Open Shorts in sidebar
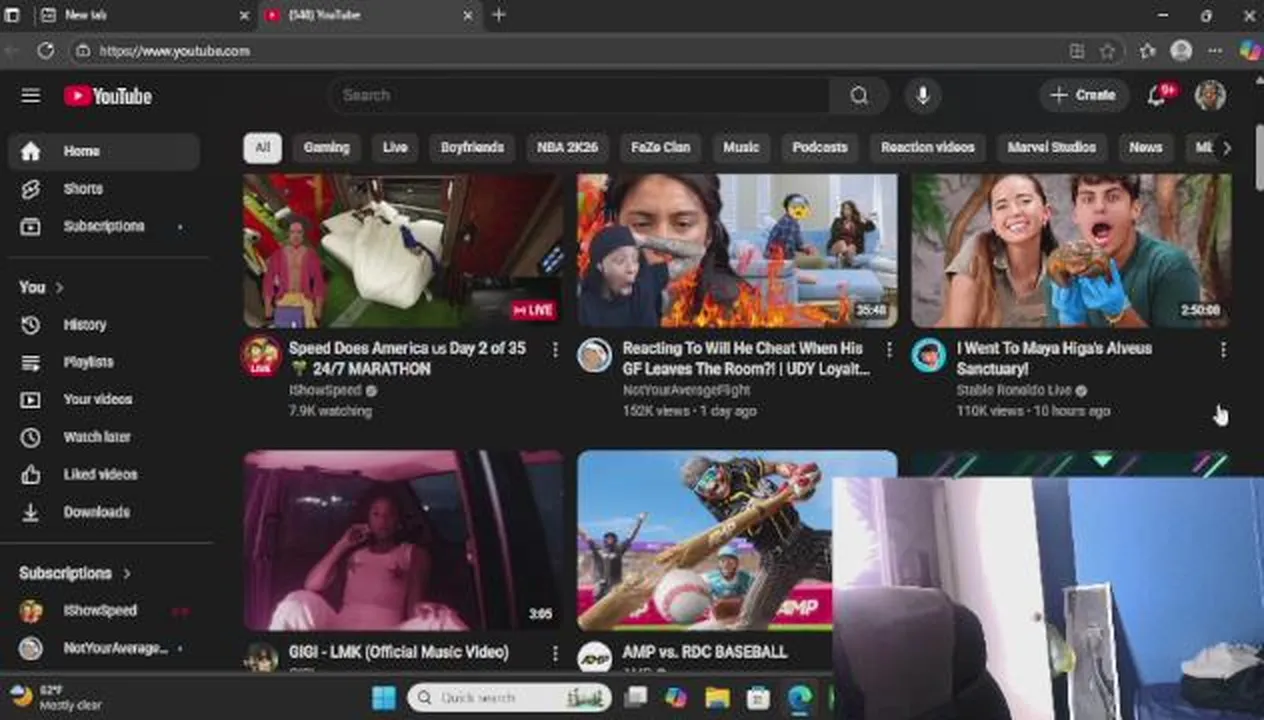Image resolution: width=1264 pixels, height=720 pixels. [x=104, y=189]
